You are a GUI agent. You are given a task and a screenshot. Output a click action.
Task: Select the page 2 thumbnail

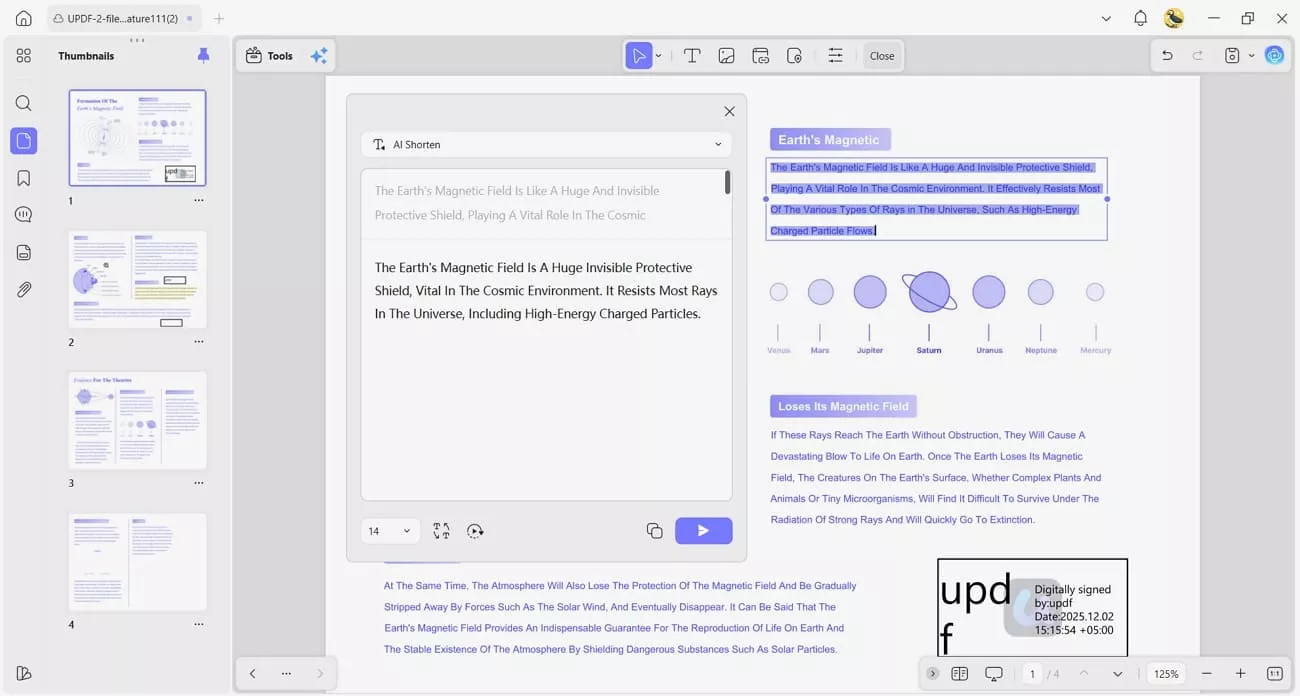[x=137, y=278]
